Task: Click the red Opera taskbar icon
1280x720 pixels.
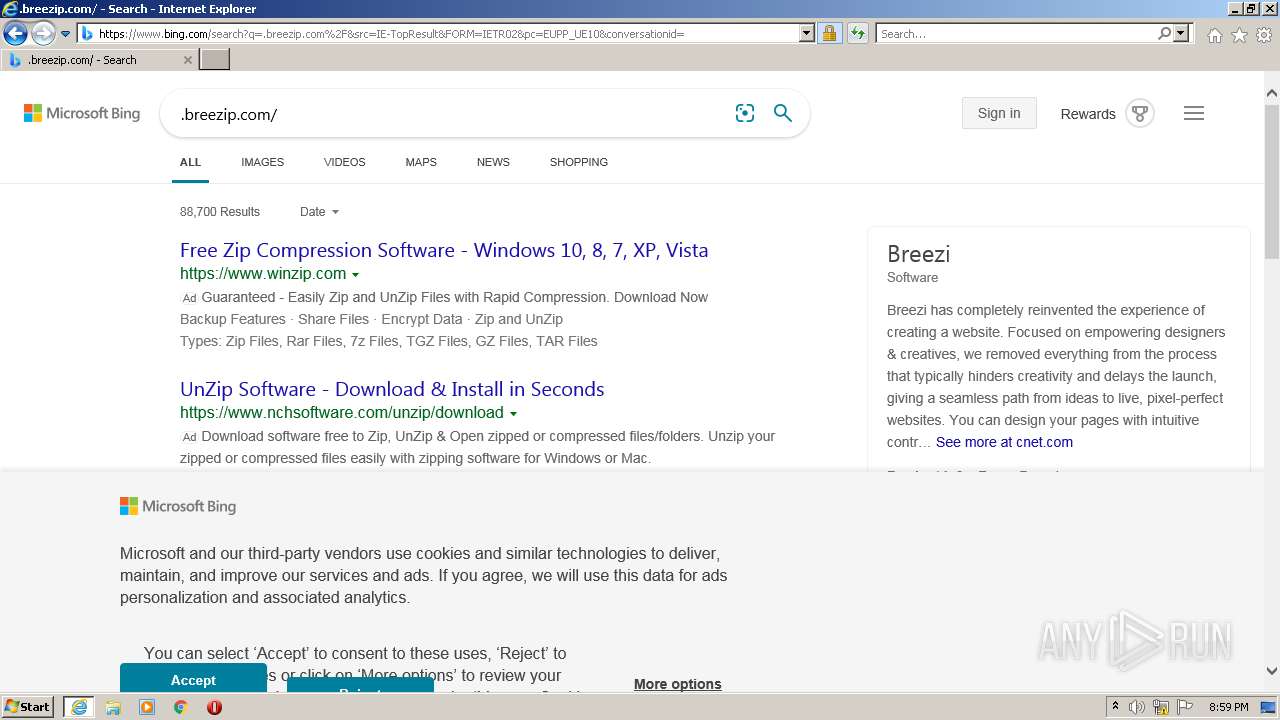Action: click(214, 707)
